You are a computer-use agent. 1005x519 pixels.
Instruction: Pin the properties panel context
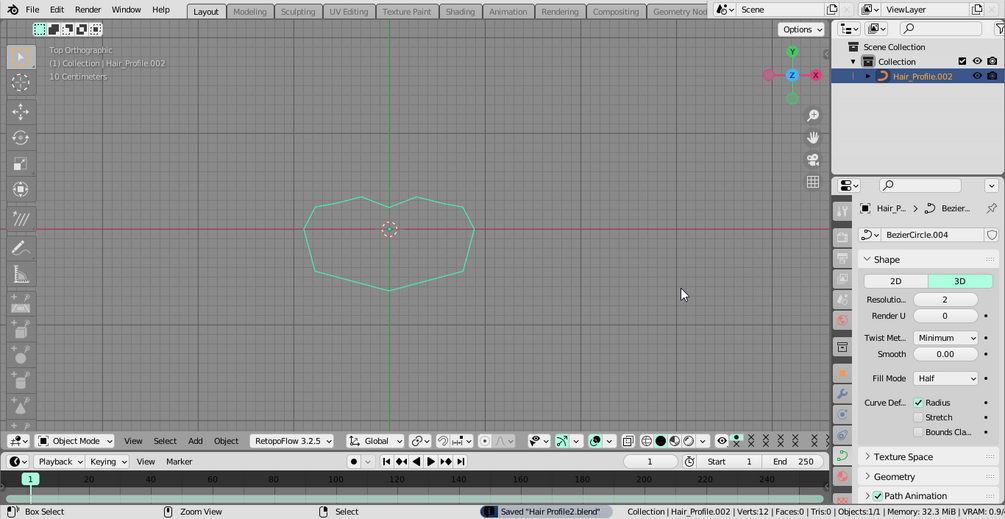click(991, 208)
